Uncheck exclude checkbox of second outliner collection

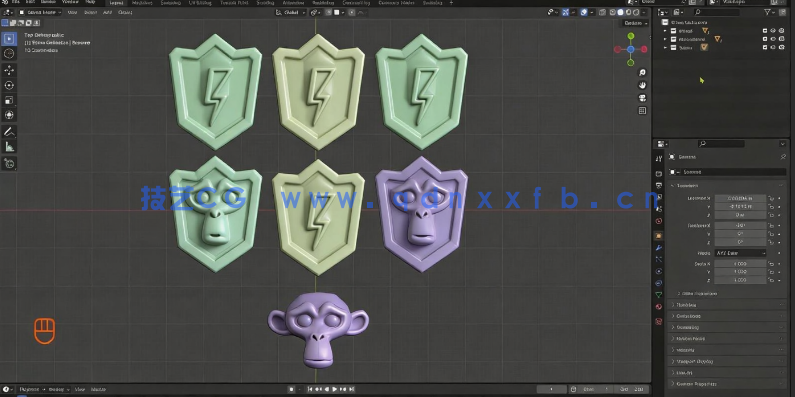pos(765,39)
